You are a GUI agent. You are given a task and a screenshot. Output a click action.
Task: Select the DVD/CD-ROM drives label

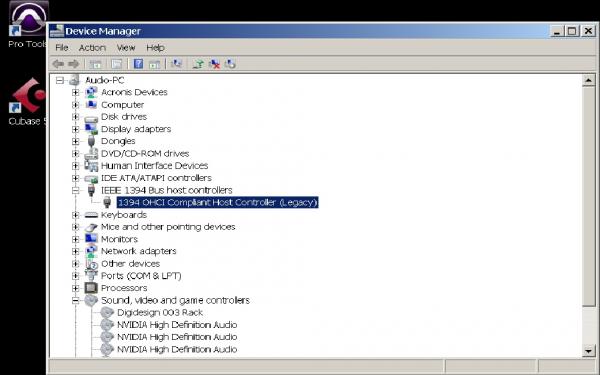coord(145,153)
